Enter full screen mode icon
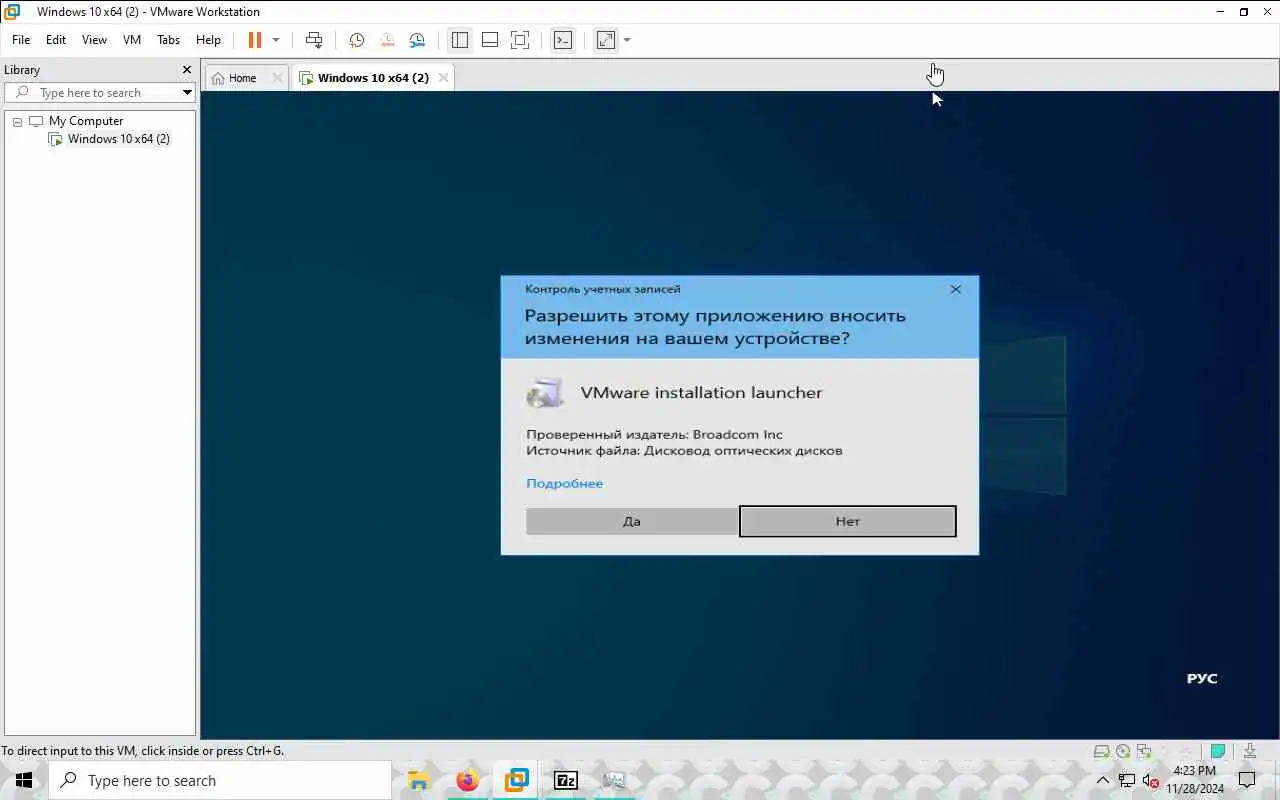The width and height of the screenshot is (1280, 800). [x=520, y=40]
